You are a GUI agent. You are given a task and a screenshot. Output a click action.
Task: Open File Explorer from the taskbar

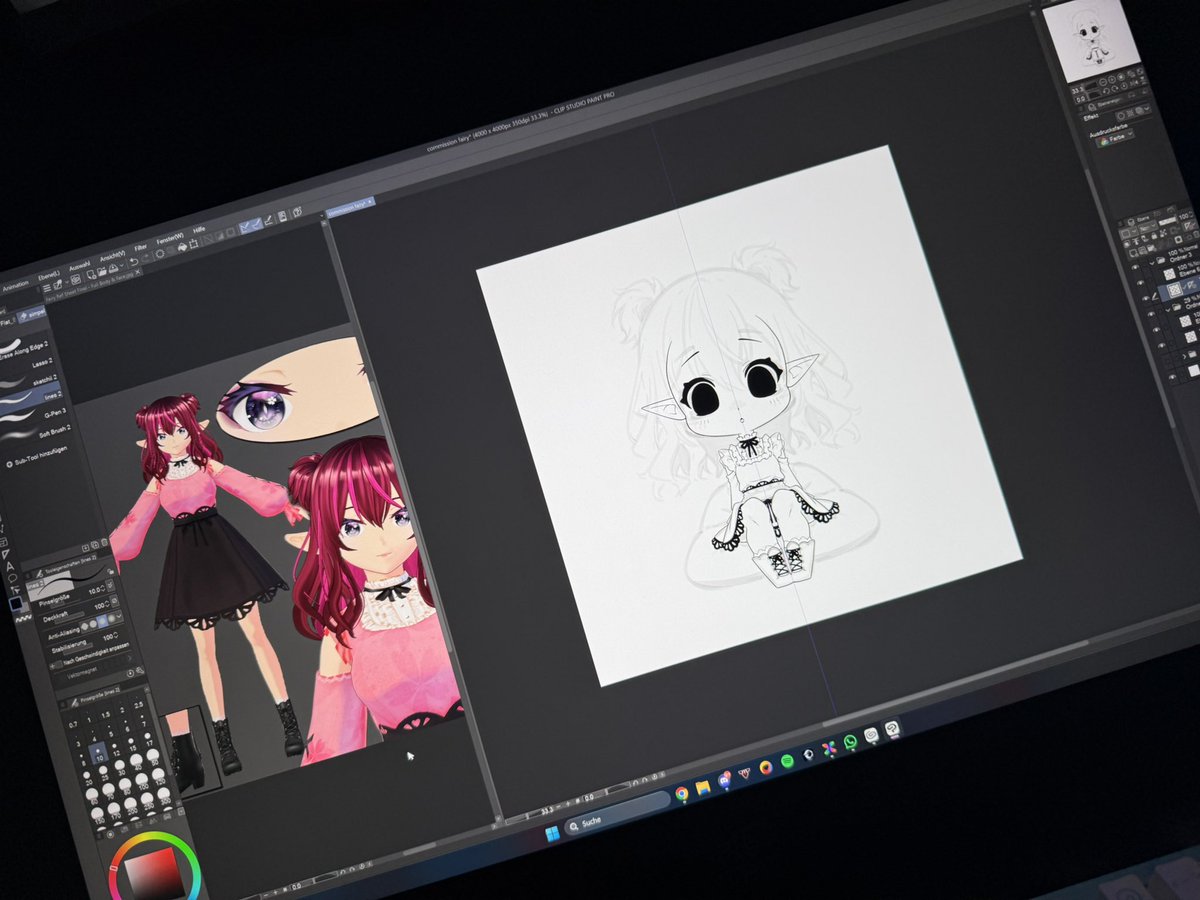coord(703,787)
